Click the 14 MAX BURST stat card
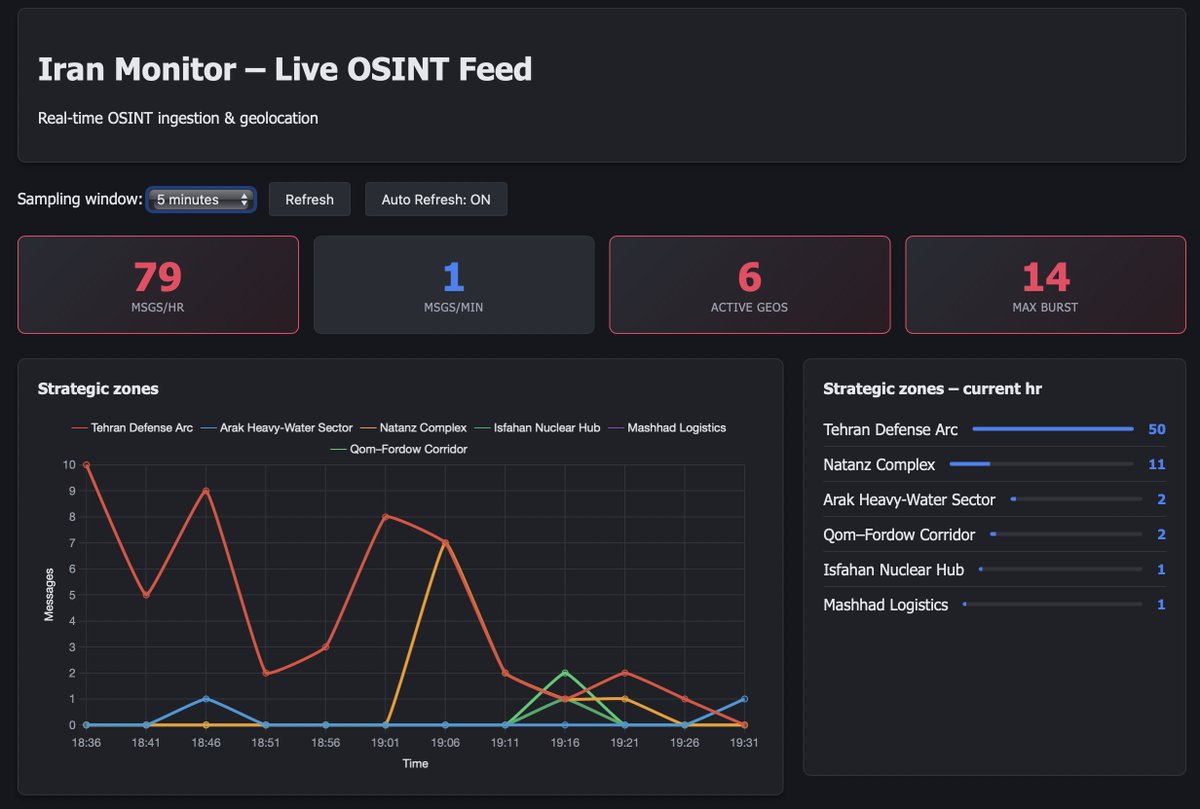This screenshot has height=809, width=1200. [x=1046, y=285]
